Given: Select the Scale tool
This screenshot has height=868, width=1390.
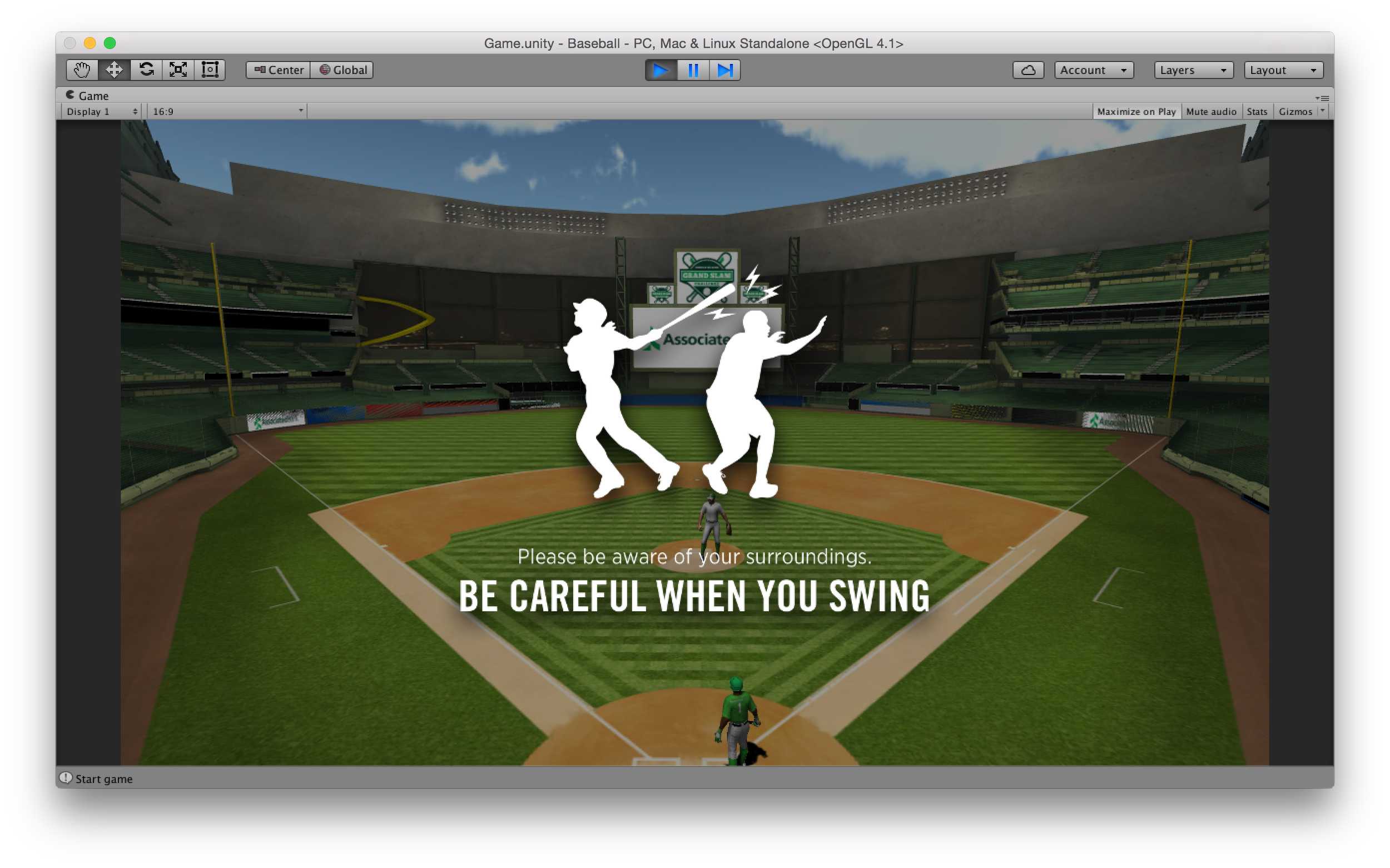Looking at the screenshot, I should click(x=178, y=70).
